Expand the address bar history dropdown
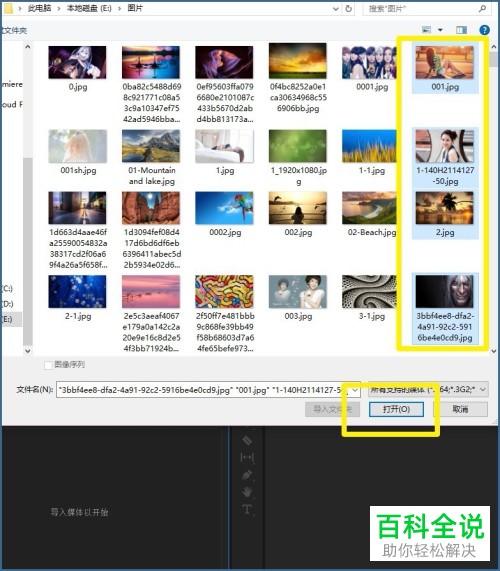This screenshot has width=500, height=571. tap(336, 9)
